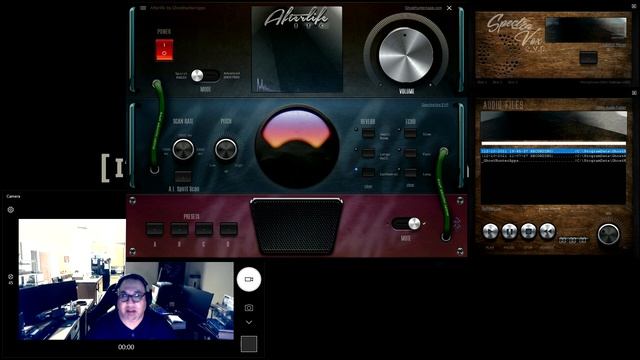This screenshot has width=640, height=360.
Task: Open the Camera roll thumbnail
Action: click(249, 344)
